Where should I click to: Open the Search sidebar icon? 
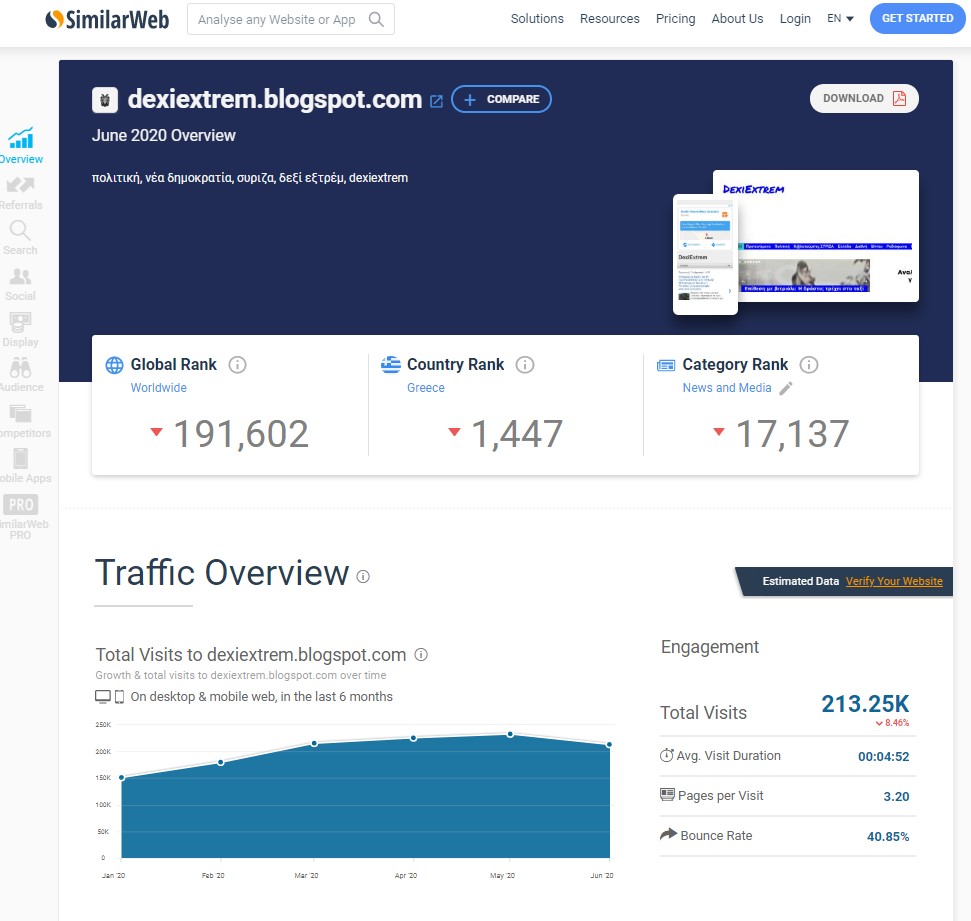pos(20,230)
